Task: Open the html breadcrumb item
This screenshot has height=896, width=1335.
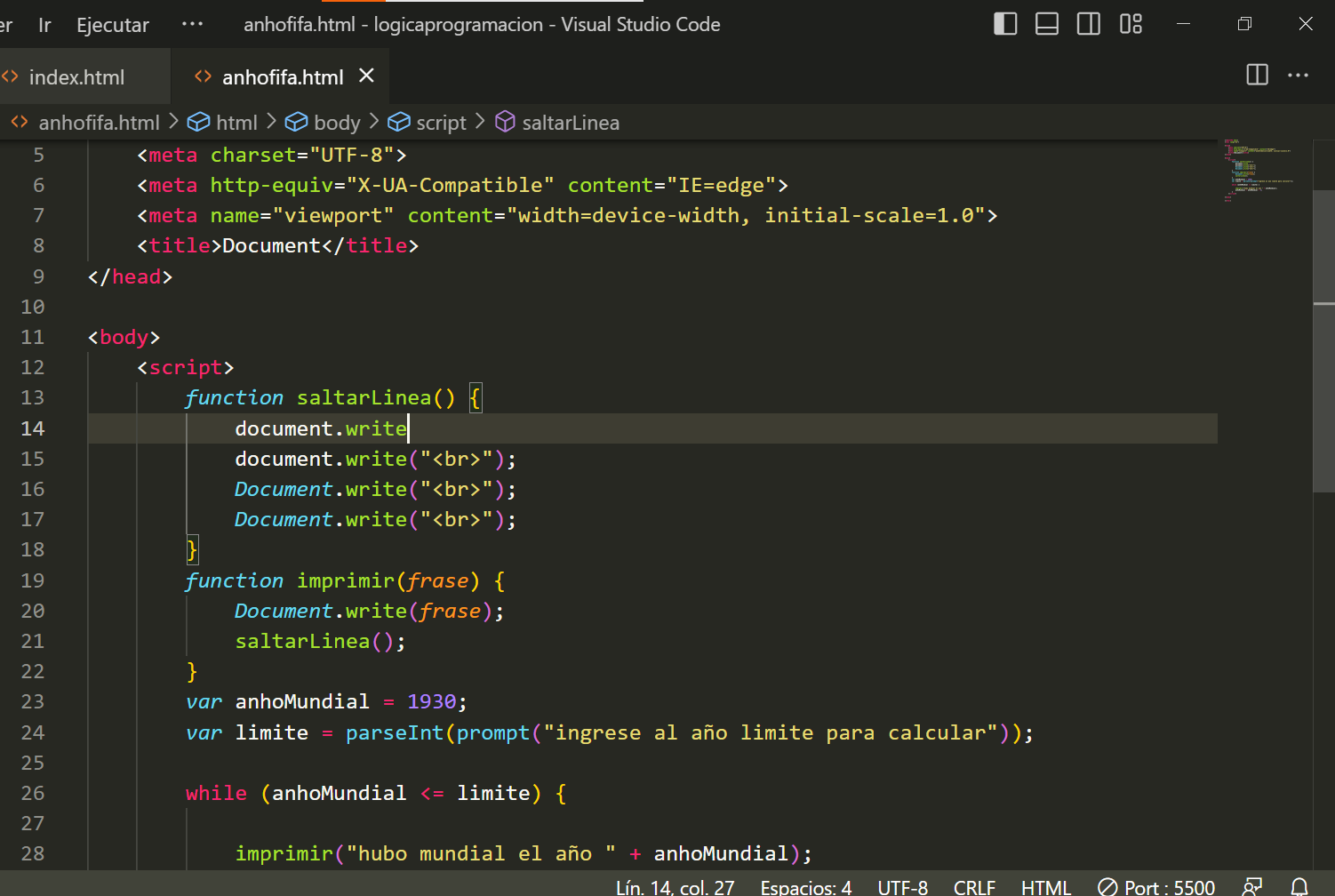Action: pos(236,123)
